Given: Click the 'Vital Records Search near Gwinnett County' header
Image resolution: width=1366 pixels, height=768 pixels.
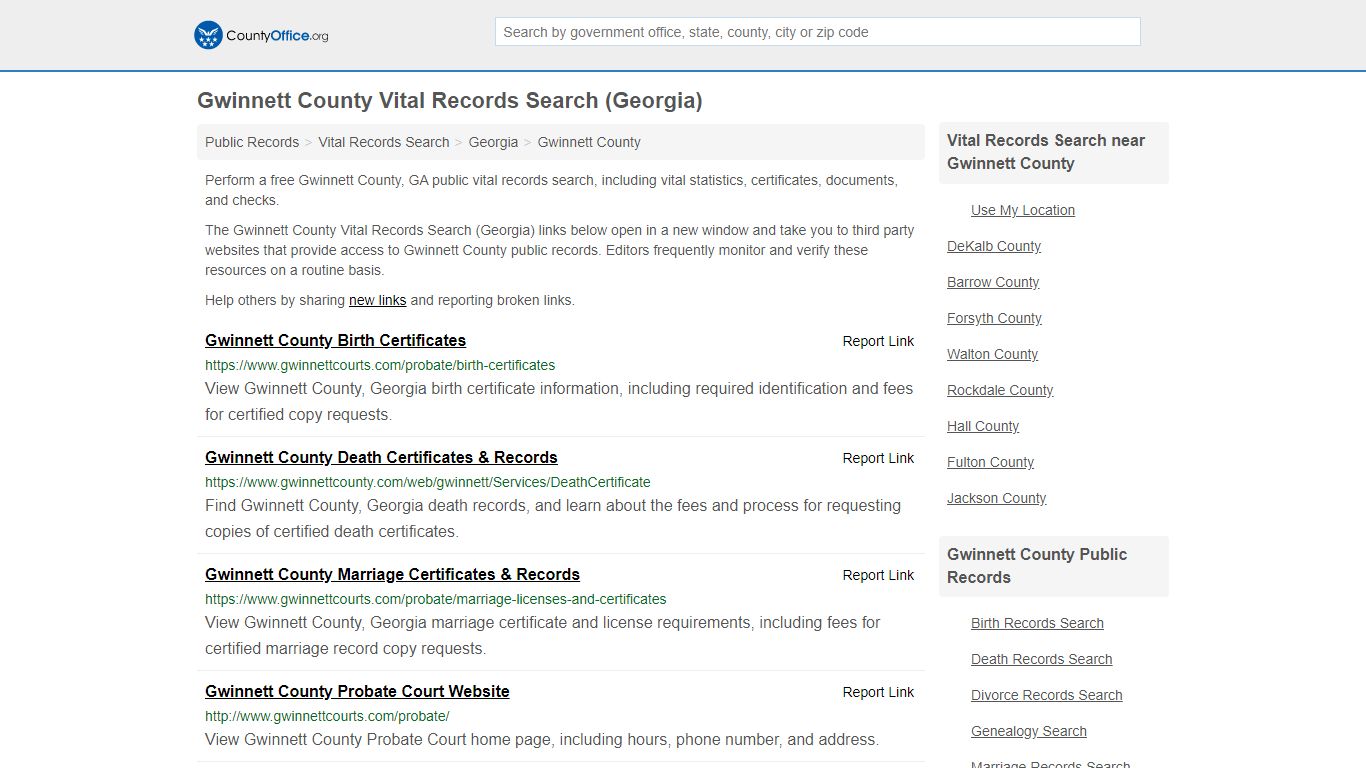Looking at the screenshot, I should 1054,152.
